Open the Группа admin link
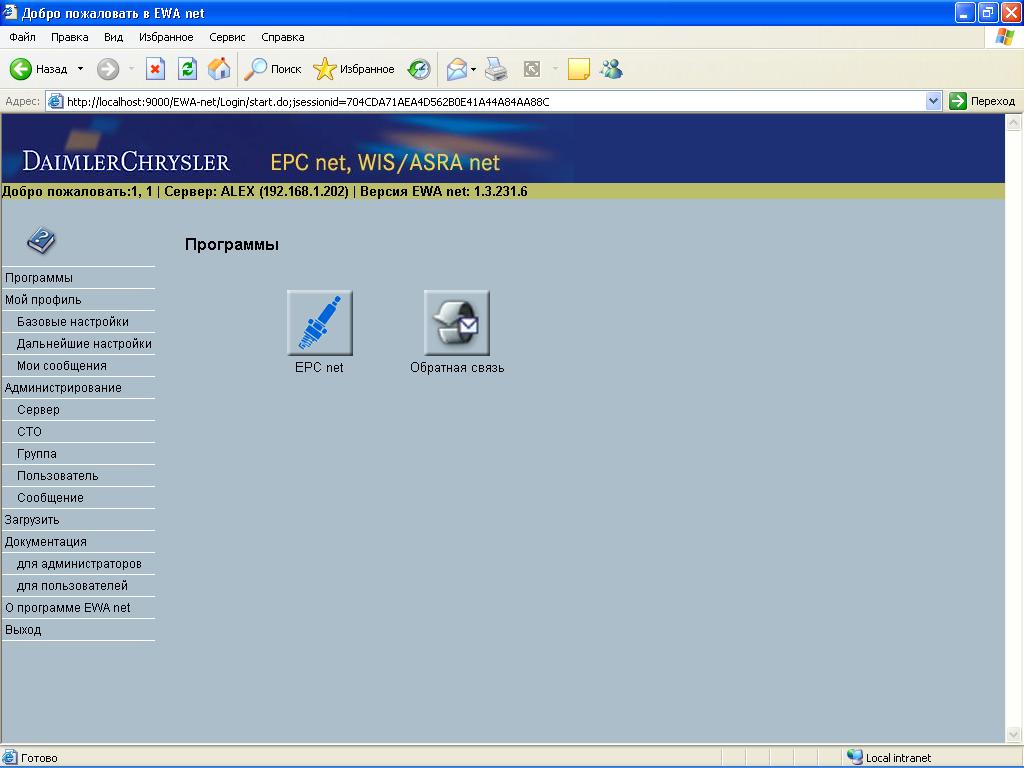 point(37,454)
